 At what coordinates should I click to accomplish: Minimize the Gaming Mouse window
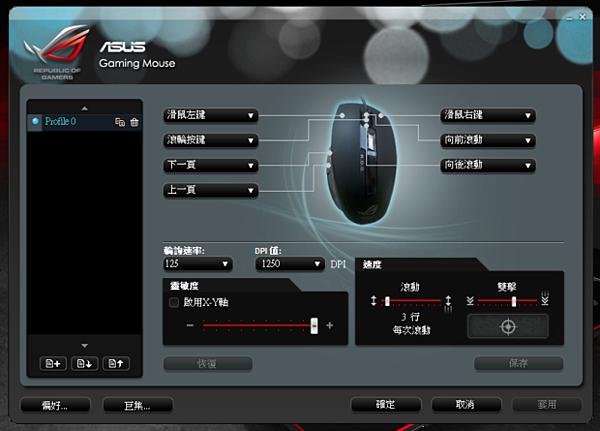tap(569, 18)
